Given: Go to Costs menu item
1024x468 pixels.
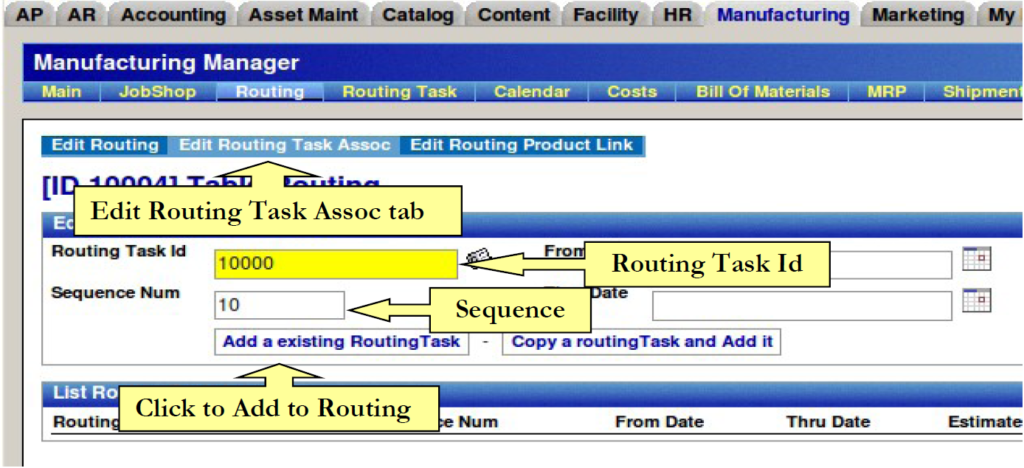Looking at the screenshot, I should [632, 91].
